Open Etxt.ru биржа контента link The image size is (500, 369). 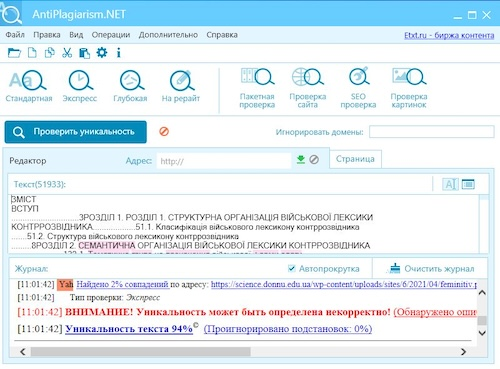coord(449,35)
